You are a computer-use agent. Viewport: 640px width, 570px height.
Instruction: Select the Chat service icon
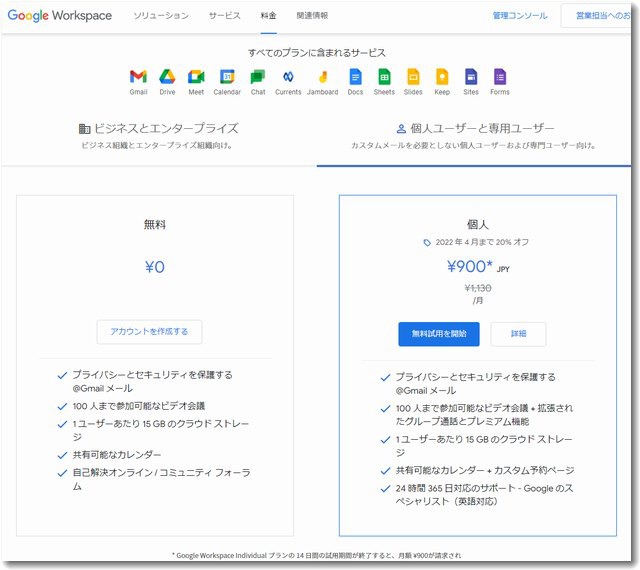pyautogui.click(x=258, y=76)
